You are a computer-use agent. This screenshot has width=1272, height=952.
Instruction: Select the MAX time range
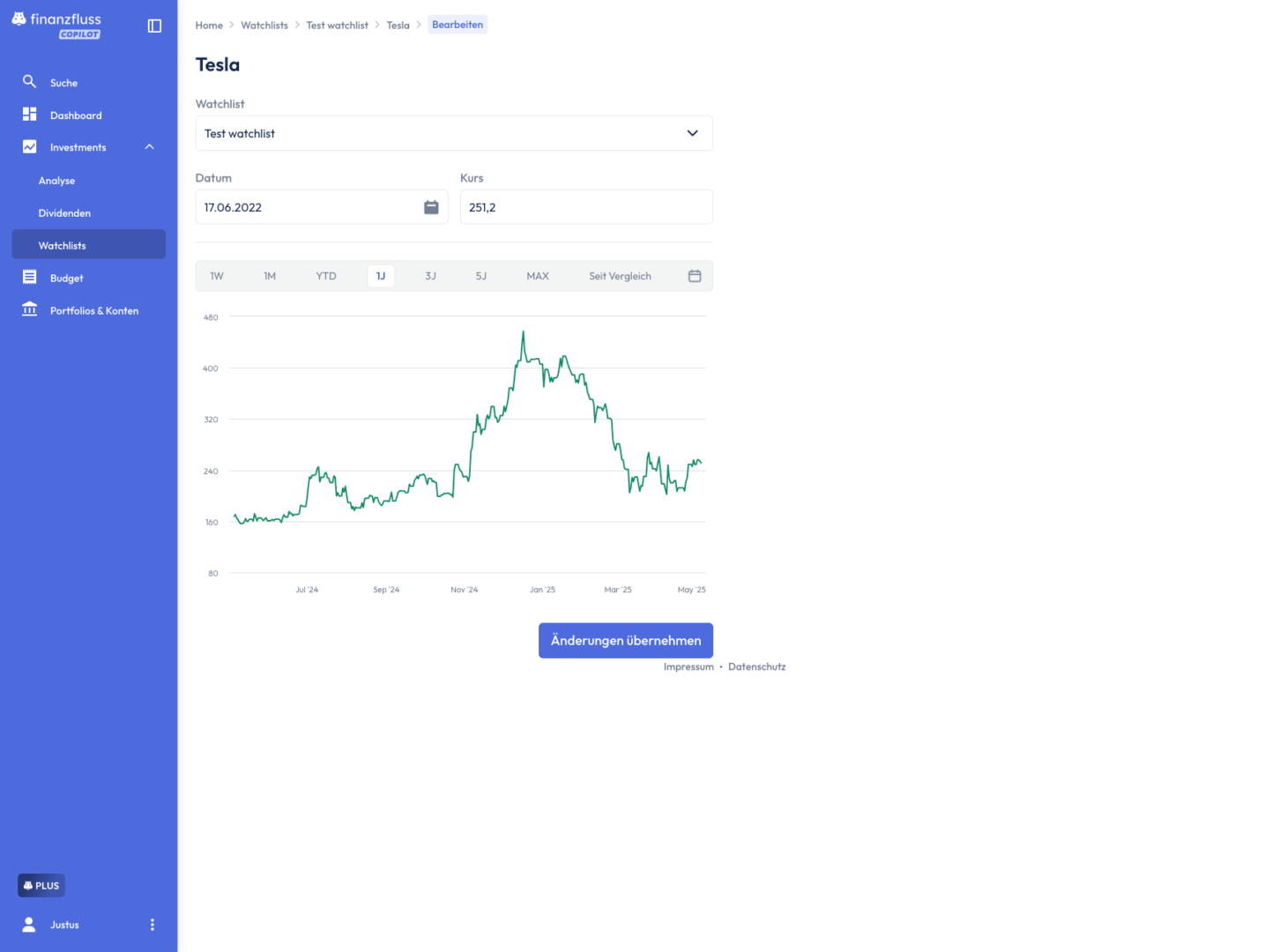click(538, 276)
